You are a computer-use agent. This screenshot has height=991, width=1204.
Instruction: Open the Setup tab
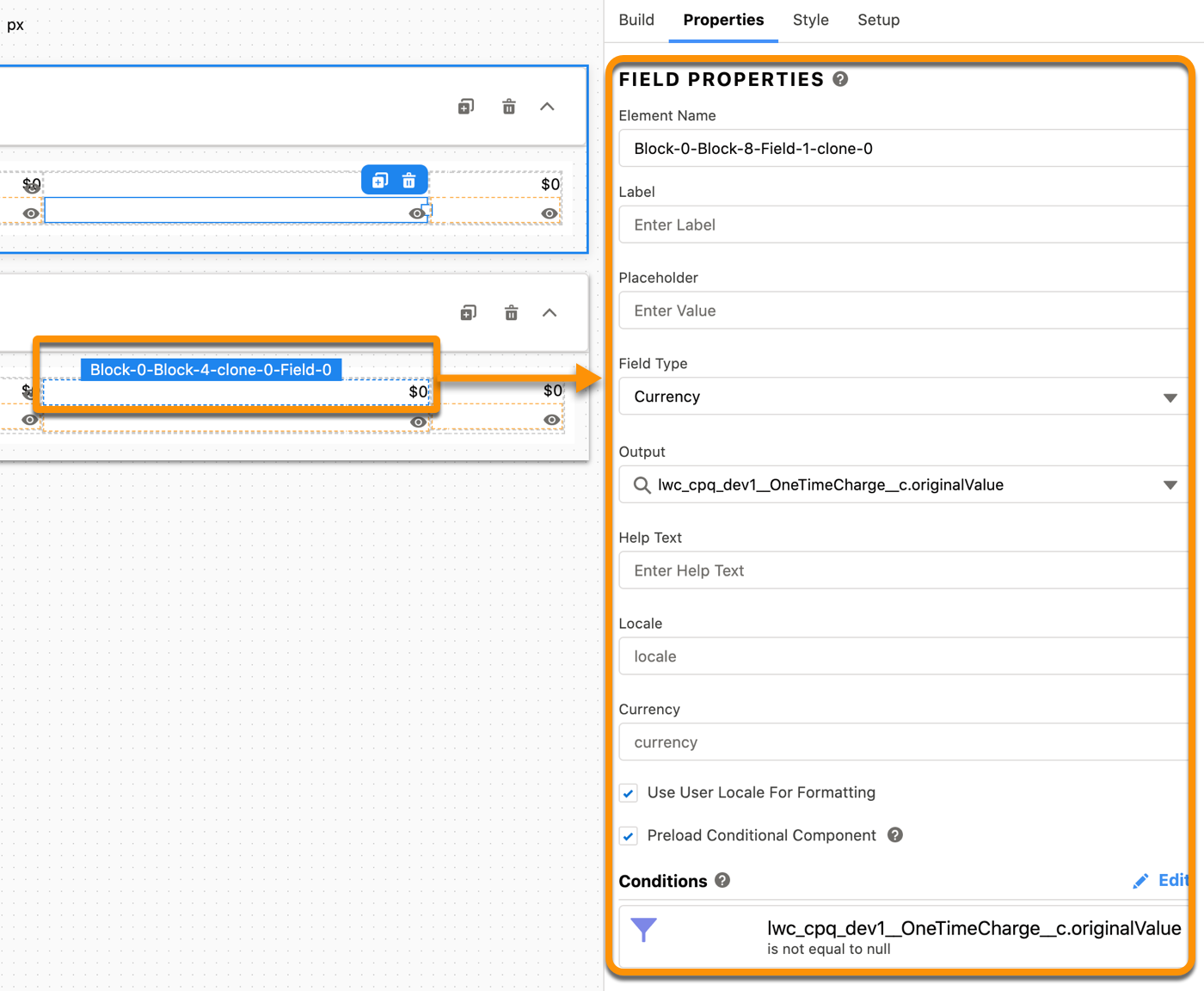click(879, 20)
